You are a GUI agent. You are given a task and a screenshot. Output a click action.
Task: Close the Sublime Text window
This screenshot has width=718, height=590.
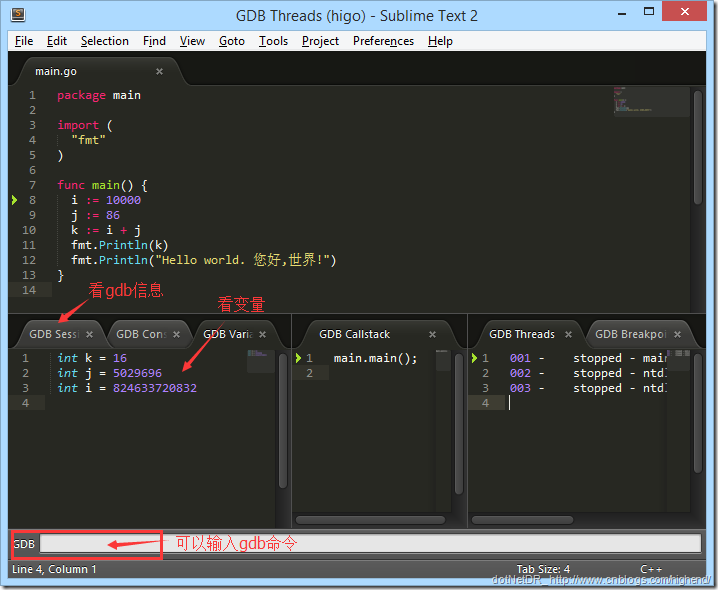685,12
